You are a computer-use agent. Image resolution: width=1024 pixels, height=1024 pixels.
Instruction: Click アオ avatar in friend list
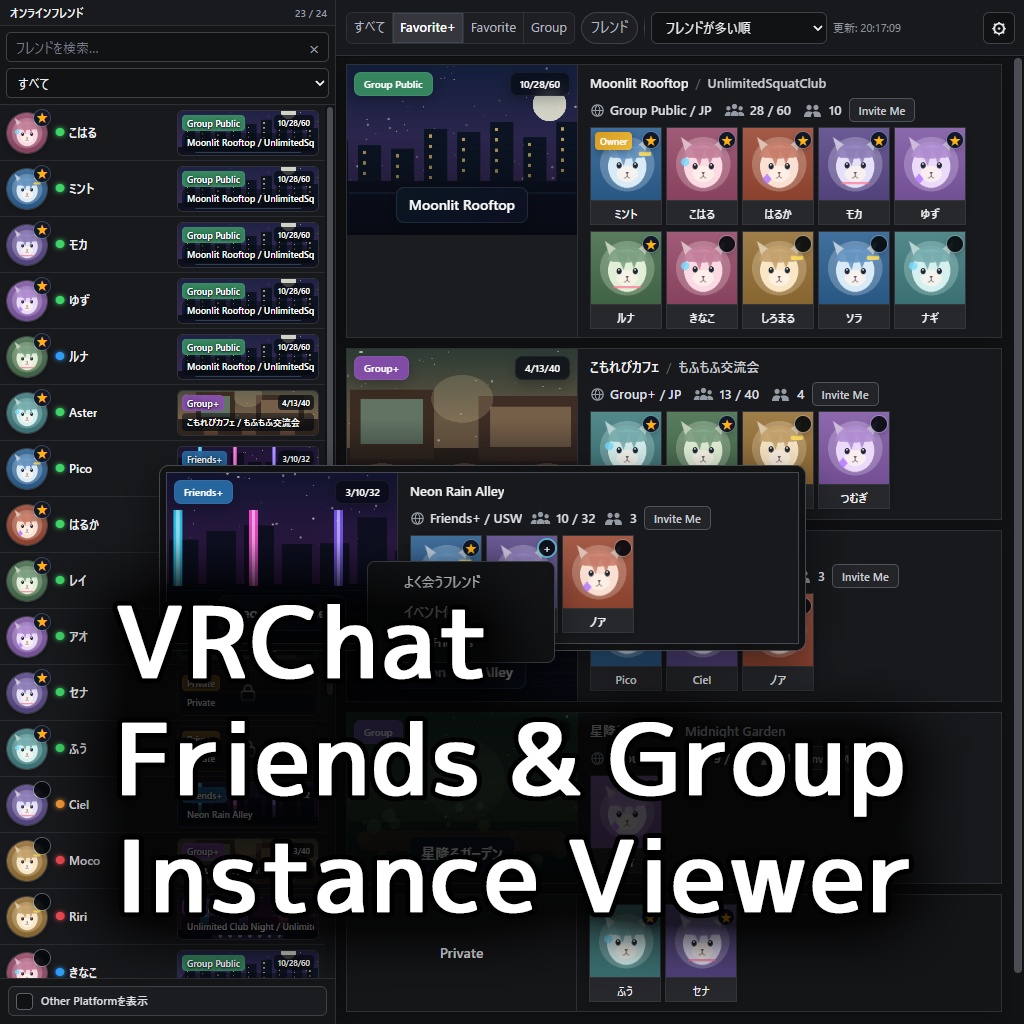coord(27,637)
